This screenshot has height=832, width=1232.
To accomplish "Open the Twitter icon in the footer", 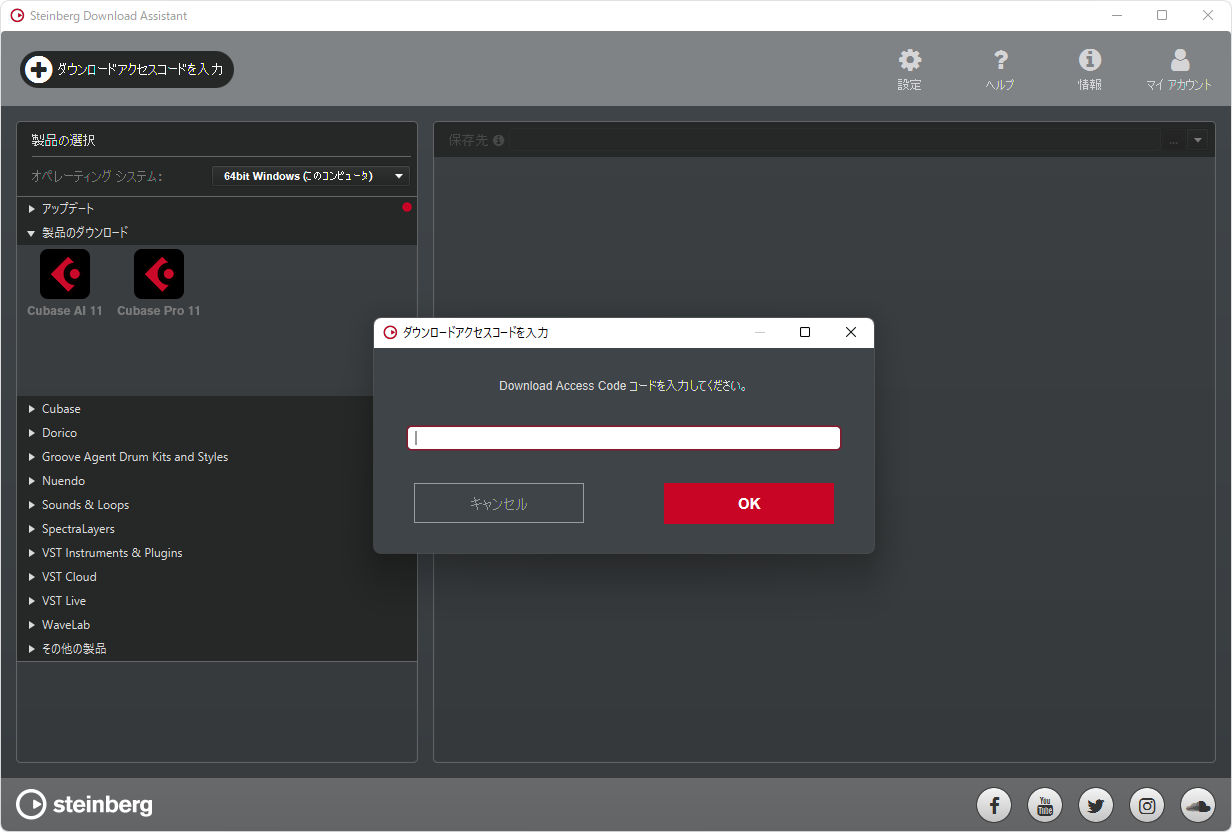I will pos(1096,805).
